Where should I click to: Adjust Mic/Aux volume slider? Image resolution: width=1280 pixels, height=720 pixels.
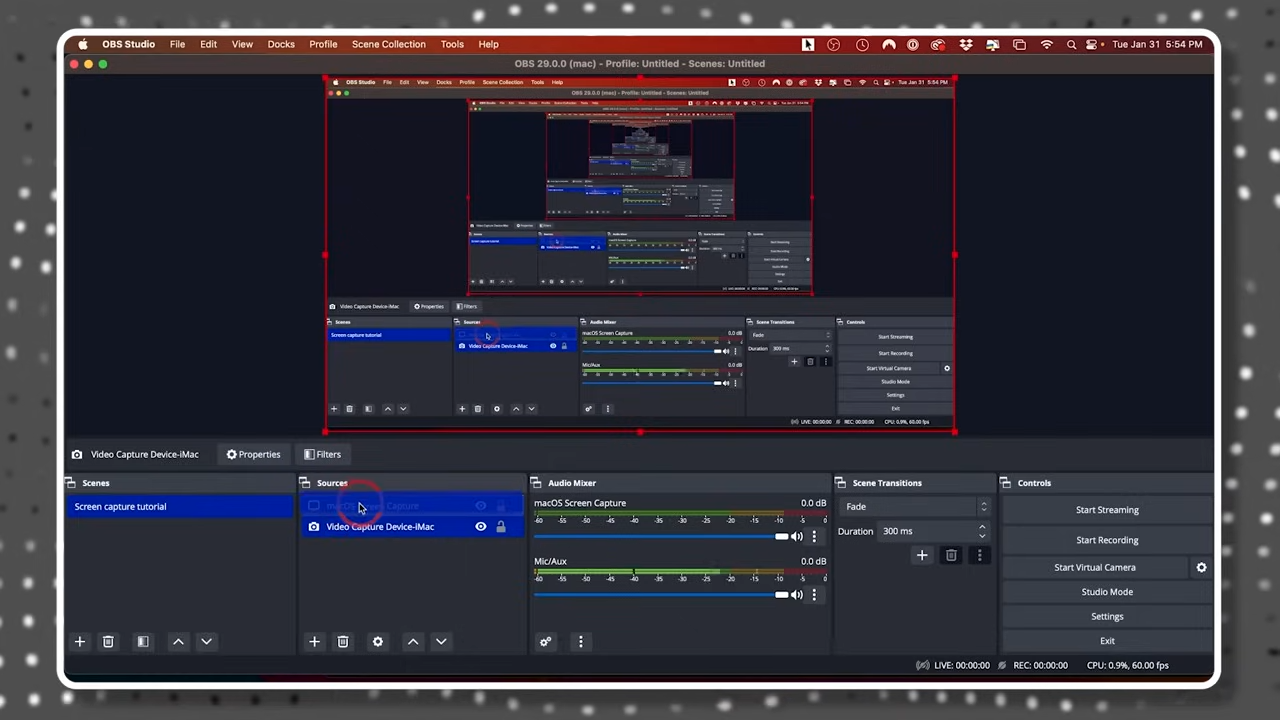tap(661, 595)
